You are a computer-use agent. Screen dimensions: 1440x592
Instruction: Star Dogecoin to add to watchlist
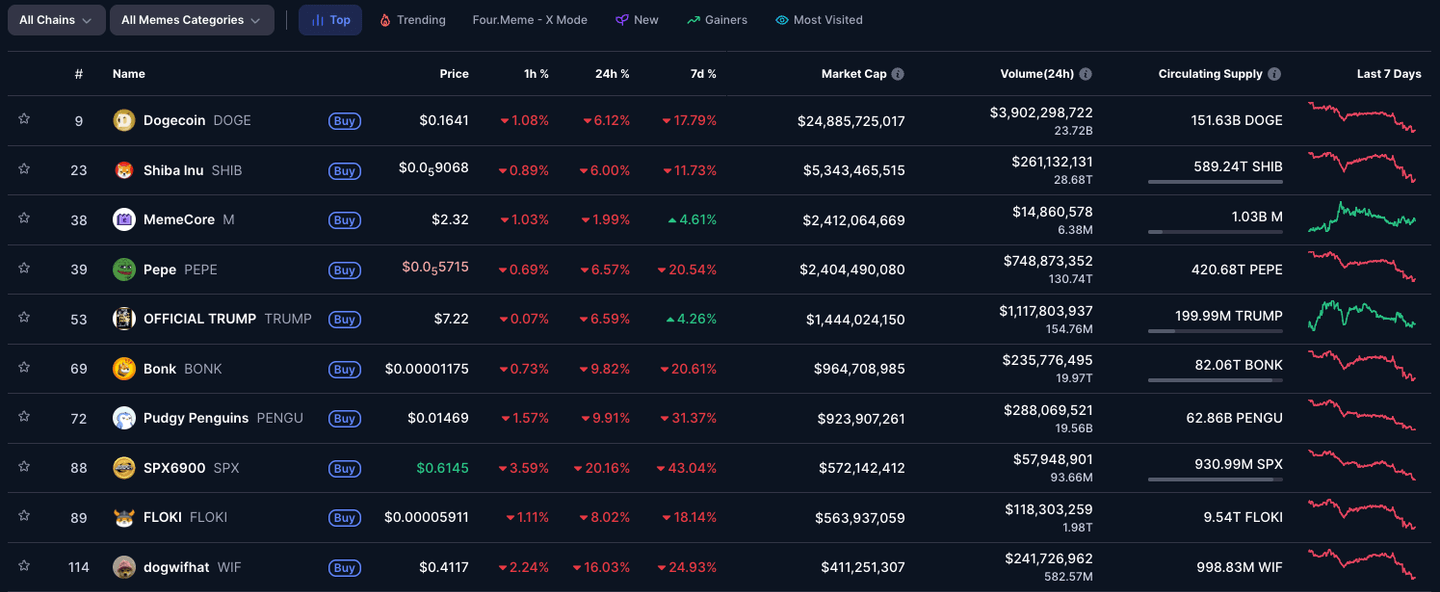pyautogui.click(x=24, y=119)
